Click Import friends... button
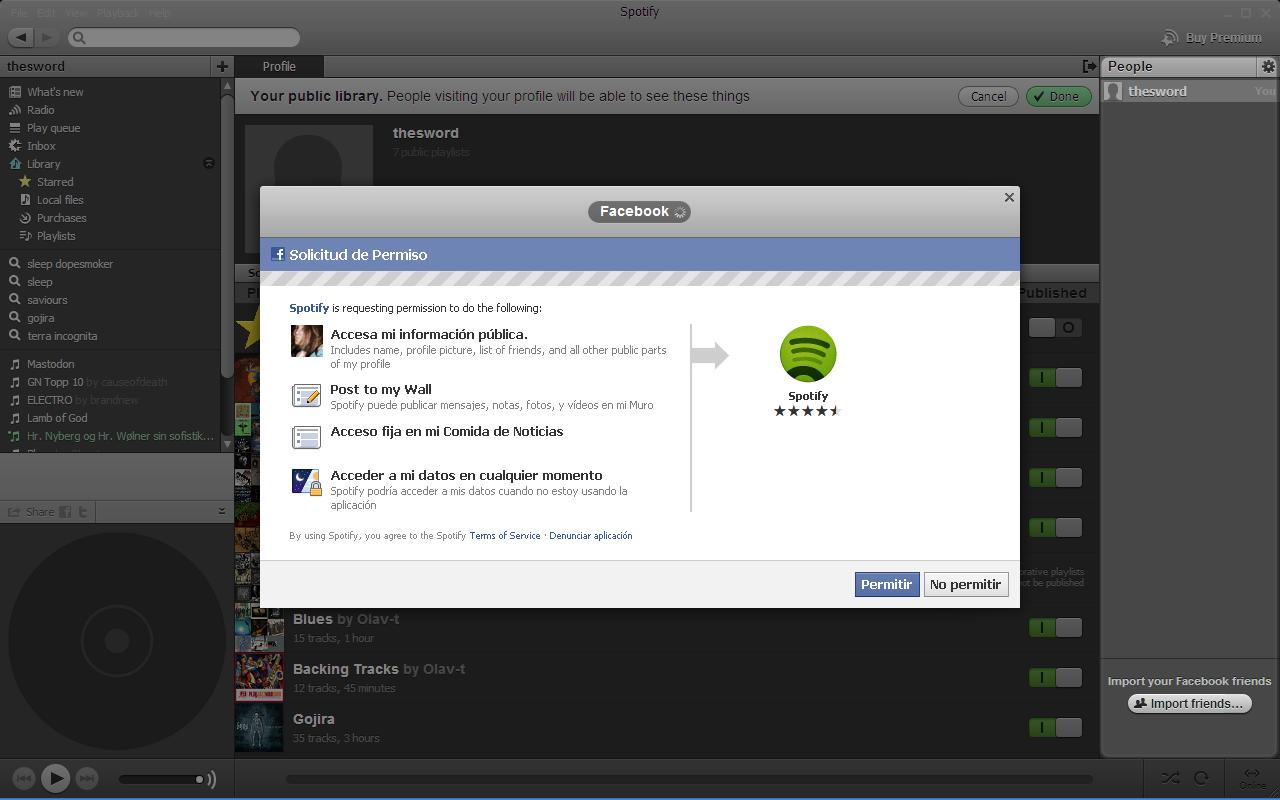 (1189, 703)
